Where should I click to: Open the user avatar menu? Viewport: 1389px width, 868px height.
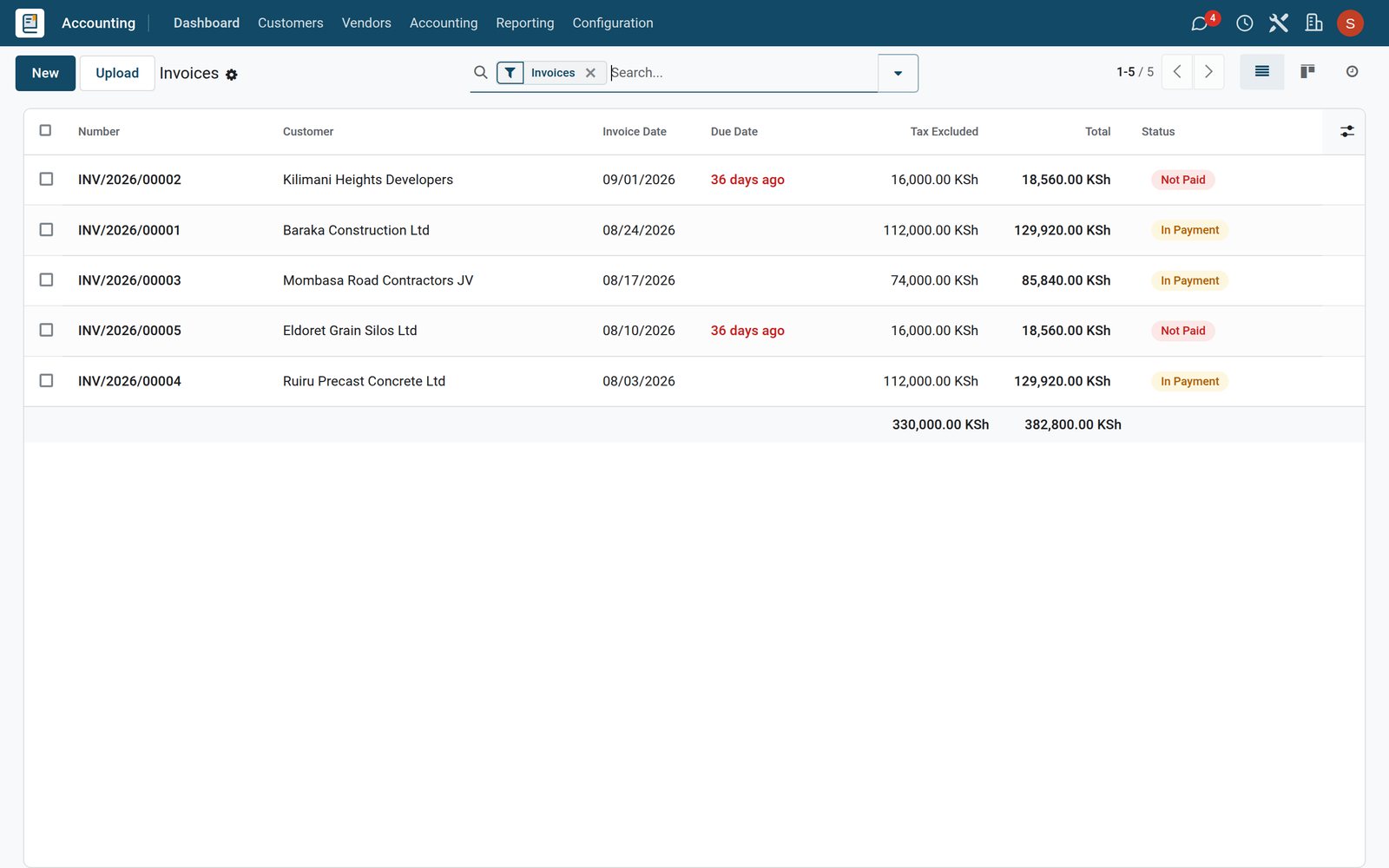pos(1350,23)
